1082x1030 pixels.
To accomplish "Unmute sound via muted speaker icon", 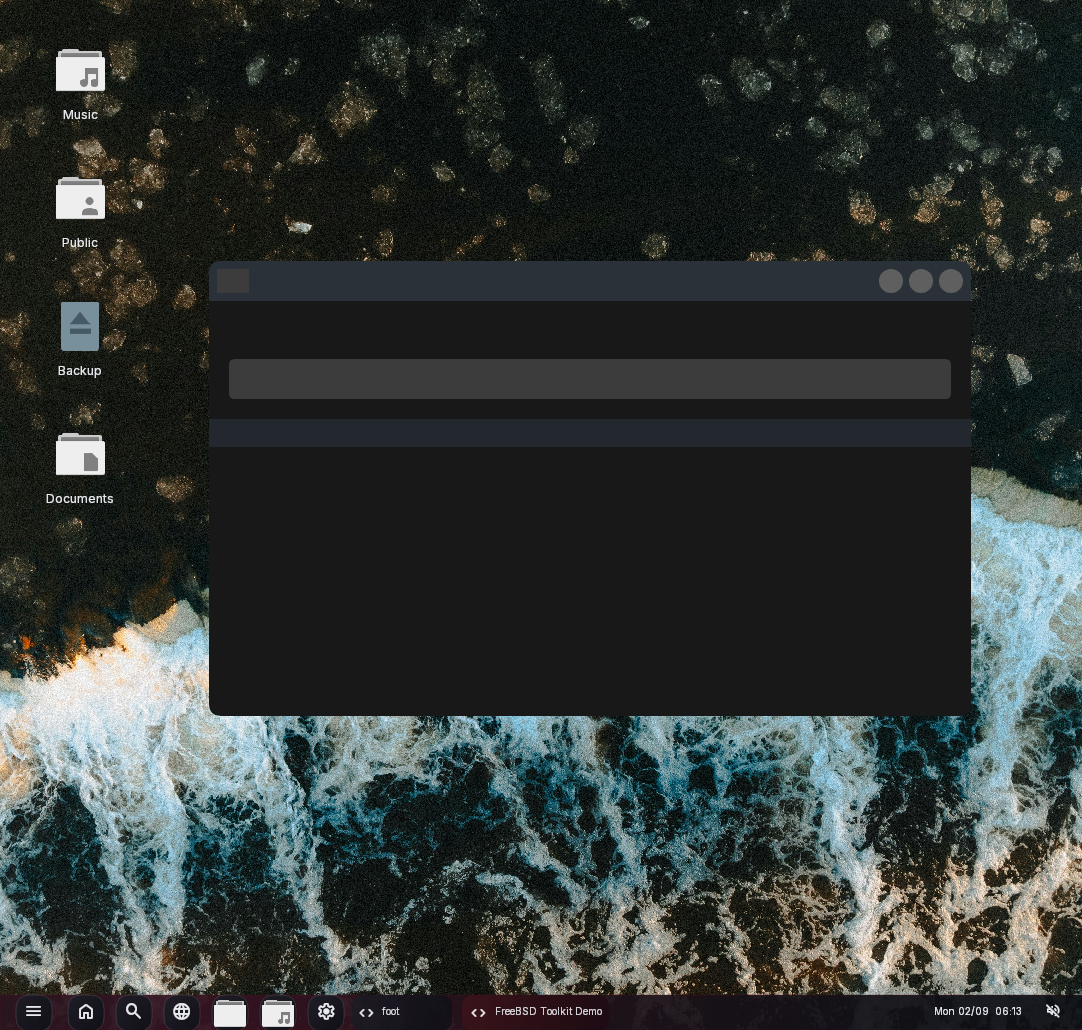I will (x=1053, y=1012).
